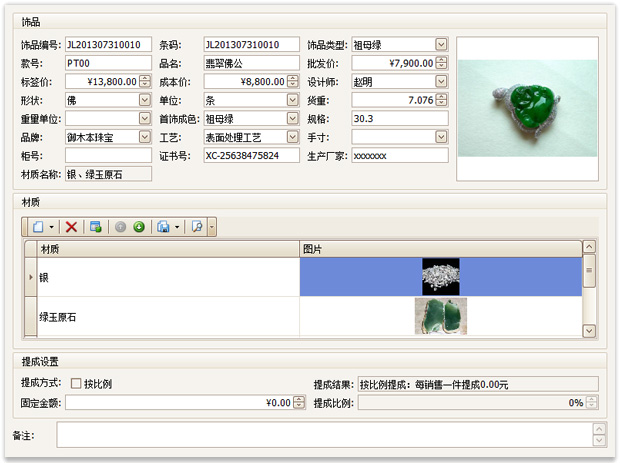This screenshot has height=463, width=620.
Task: Click the new material page icon
Action: (38, 227)
